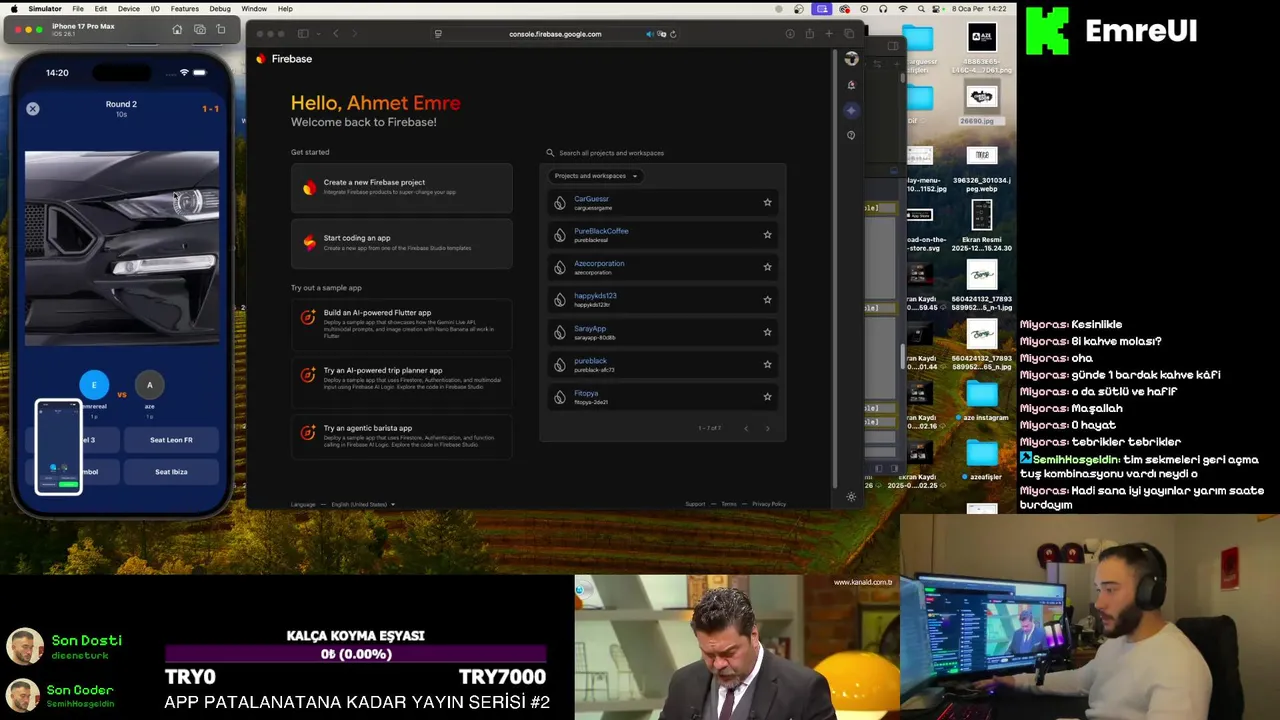Open a new Safari tab with plus
Image resolution: width=1280 pixels, height=720 pixels.
[x=829, y=34]
